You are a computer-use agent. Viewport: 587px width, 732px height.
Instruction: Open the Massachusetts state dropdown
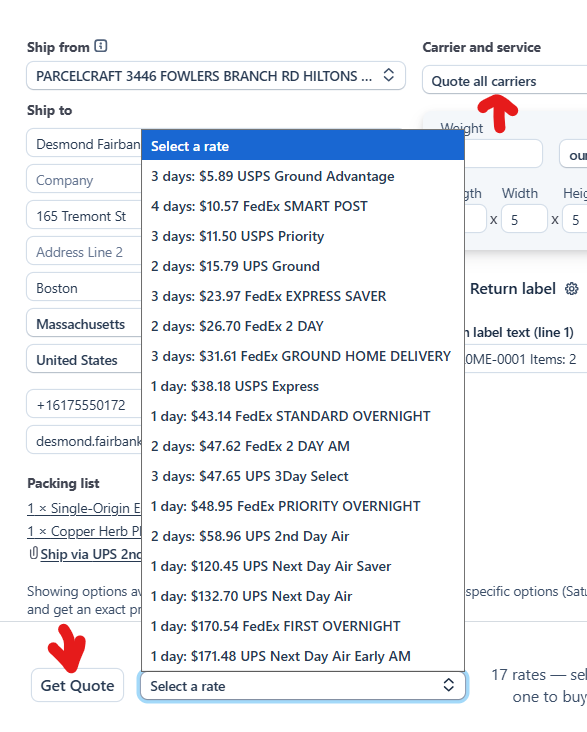tap(84, 324)
